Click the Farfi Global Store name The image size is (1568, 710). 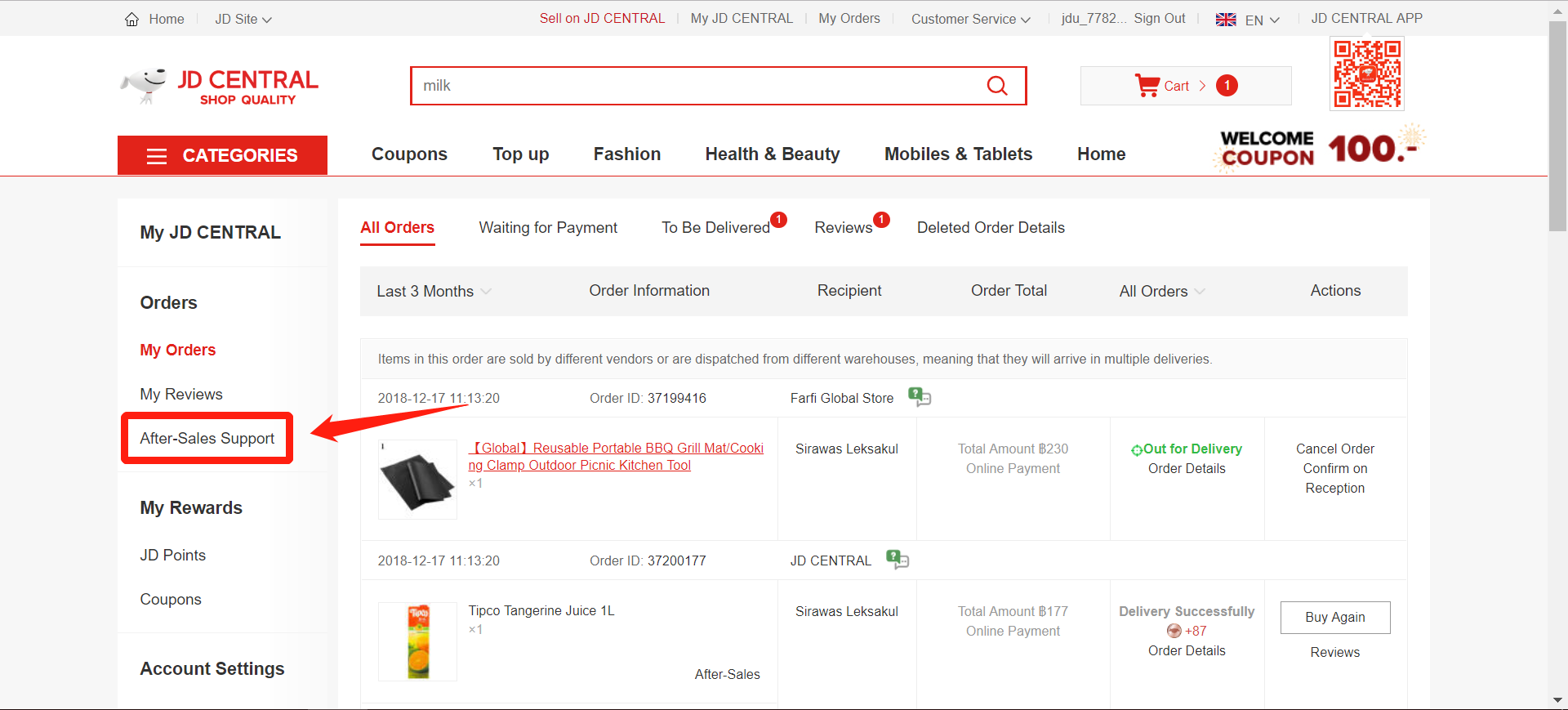click(842, 399)
